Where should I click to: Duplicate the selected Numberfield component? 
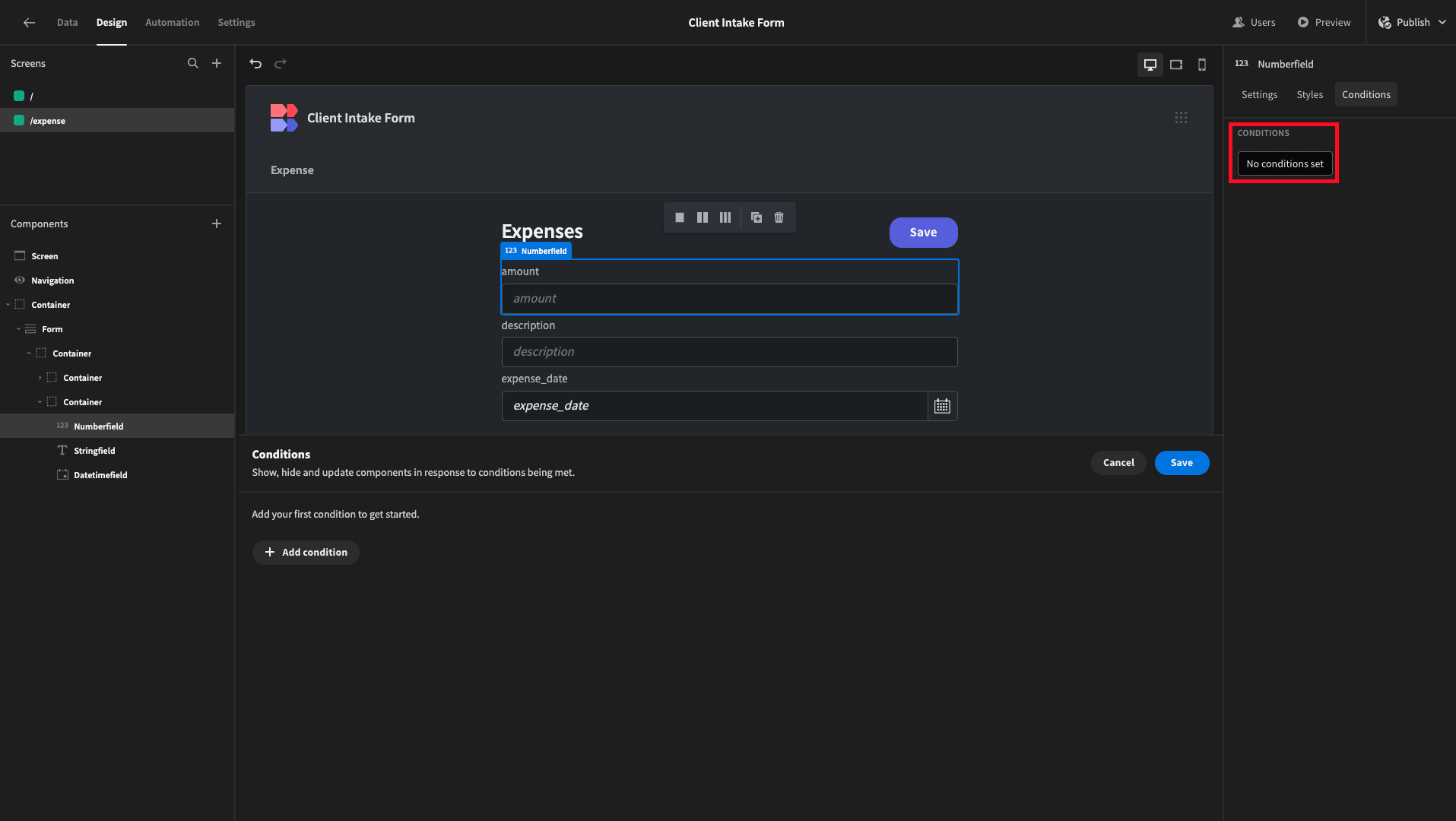[757, 218]
